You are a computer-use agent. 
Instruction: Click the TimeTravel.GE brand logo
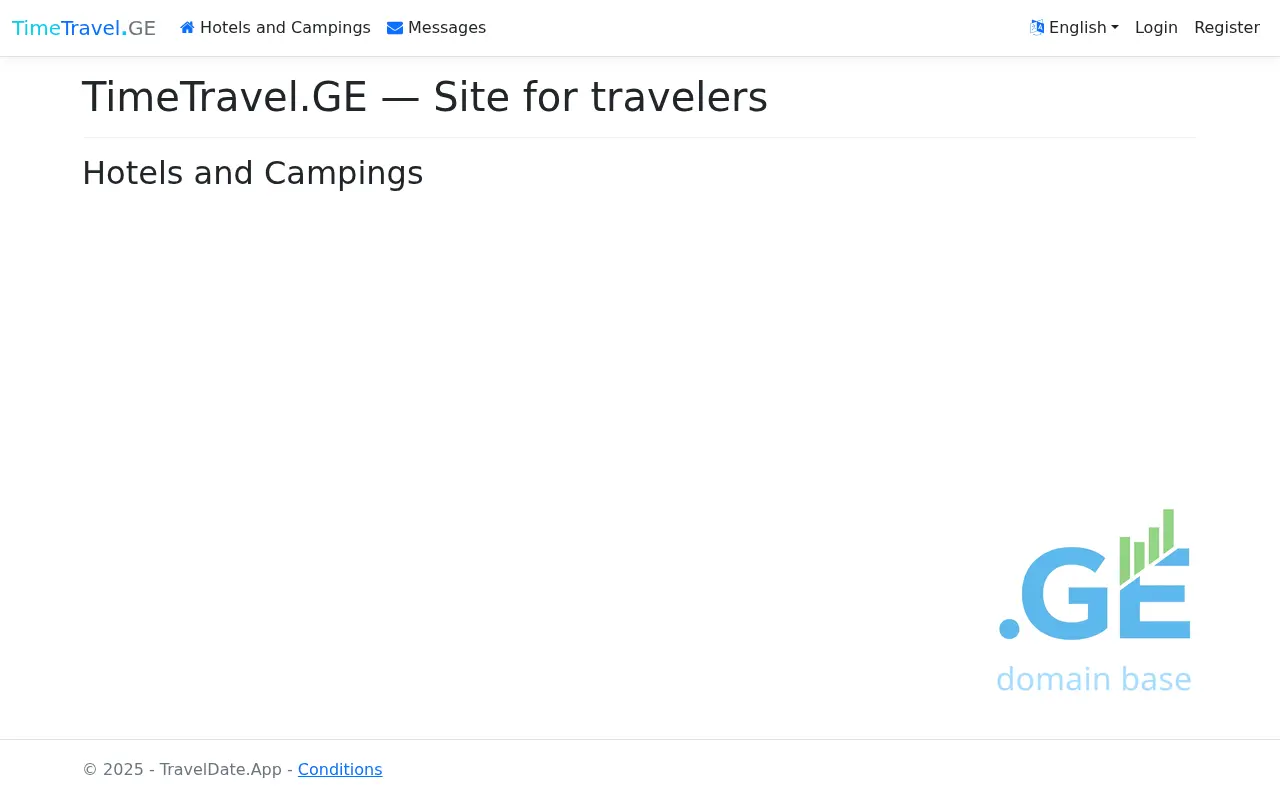coord(84,28)
